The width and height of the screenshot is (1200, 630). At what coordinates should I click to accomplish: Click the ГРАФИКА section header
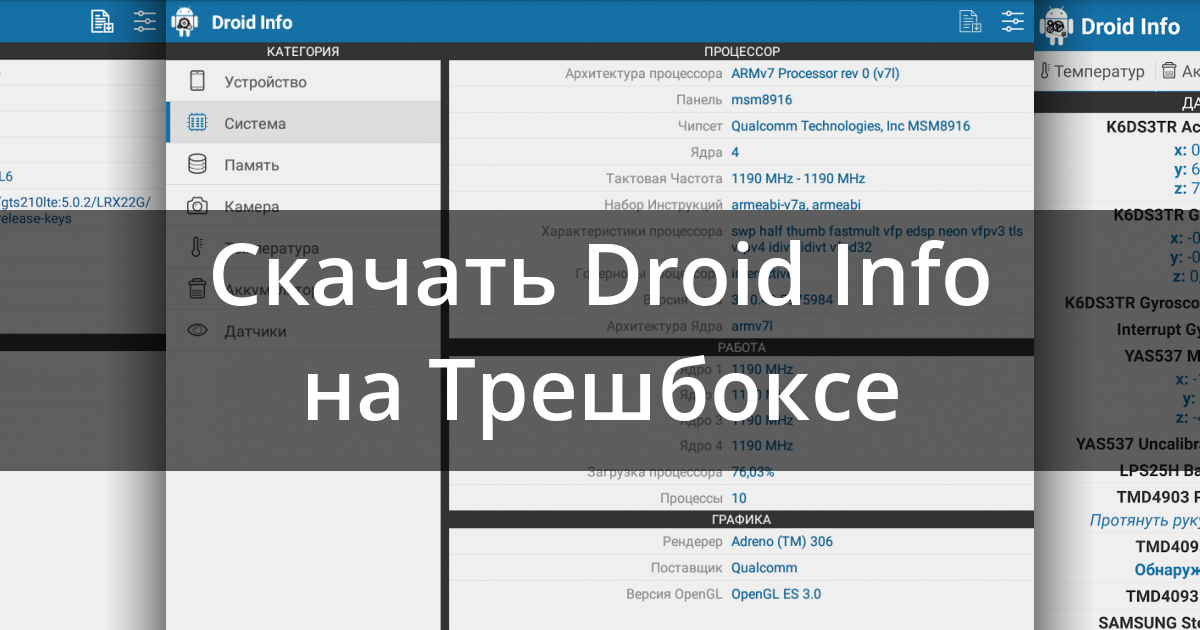(x=741, y=519)
